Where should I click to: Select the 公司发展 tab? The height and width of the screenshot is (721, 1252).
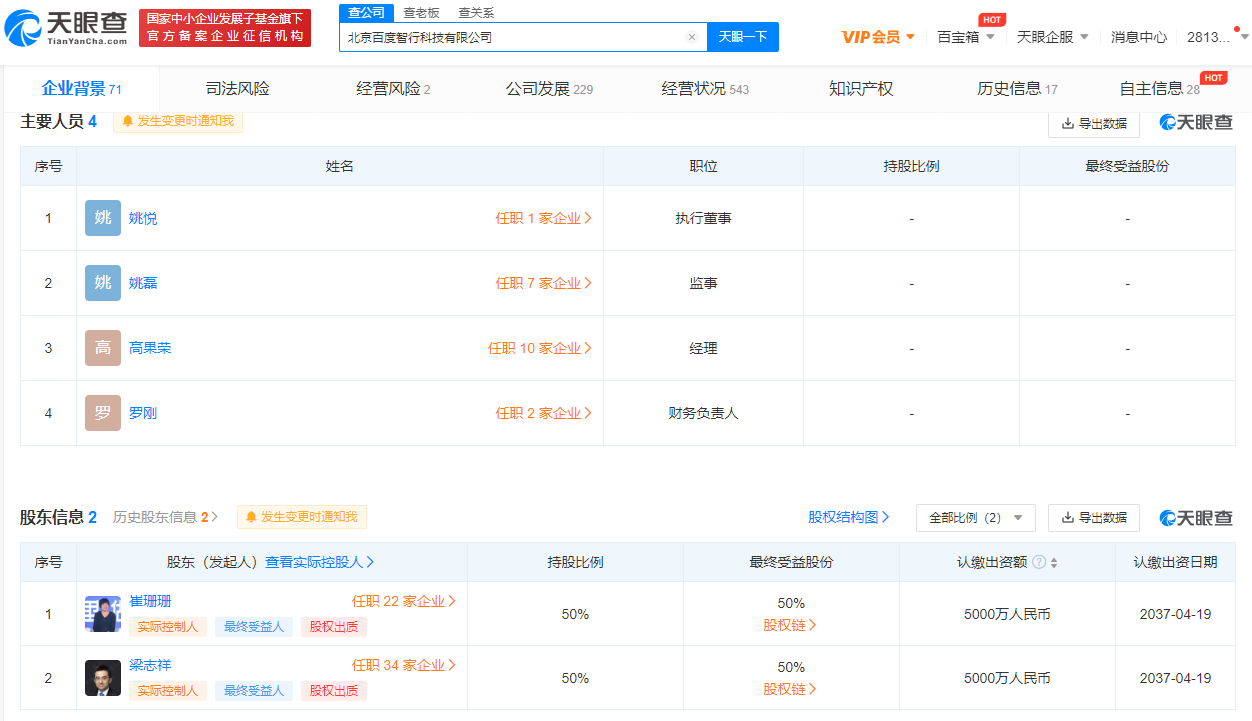(549, 89)
